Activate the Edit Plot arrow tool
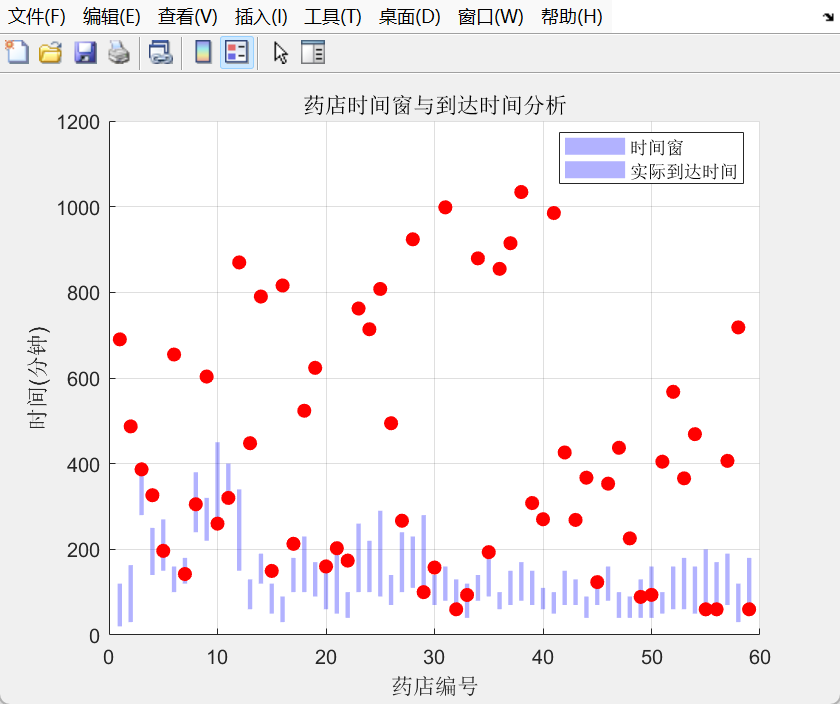The height and width of the screenshot is (704, 840). pos(281,53)
